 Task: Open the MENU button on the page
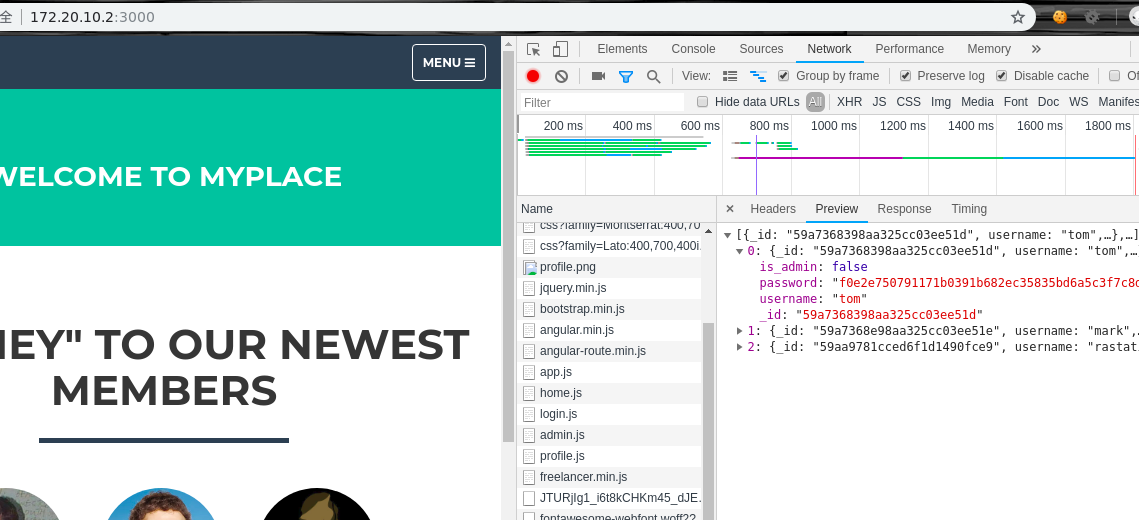coord(448,62)
